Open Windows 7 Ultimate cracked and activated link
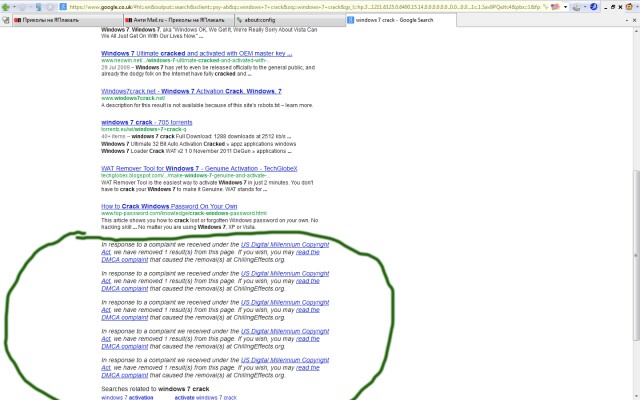 tap(196, 53)
